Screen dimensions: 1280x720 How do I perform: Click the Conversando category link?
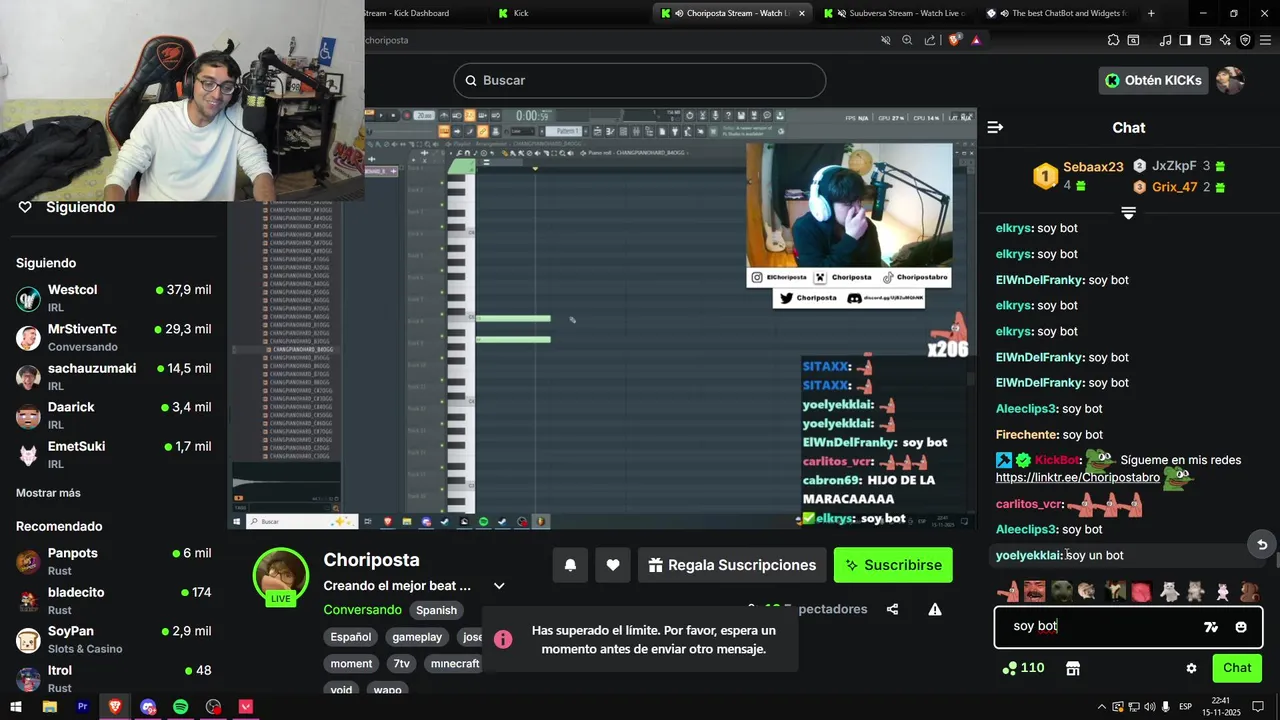pos(362,609)
